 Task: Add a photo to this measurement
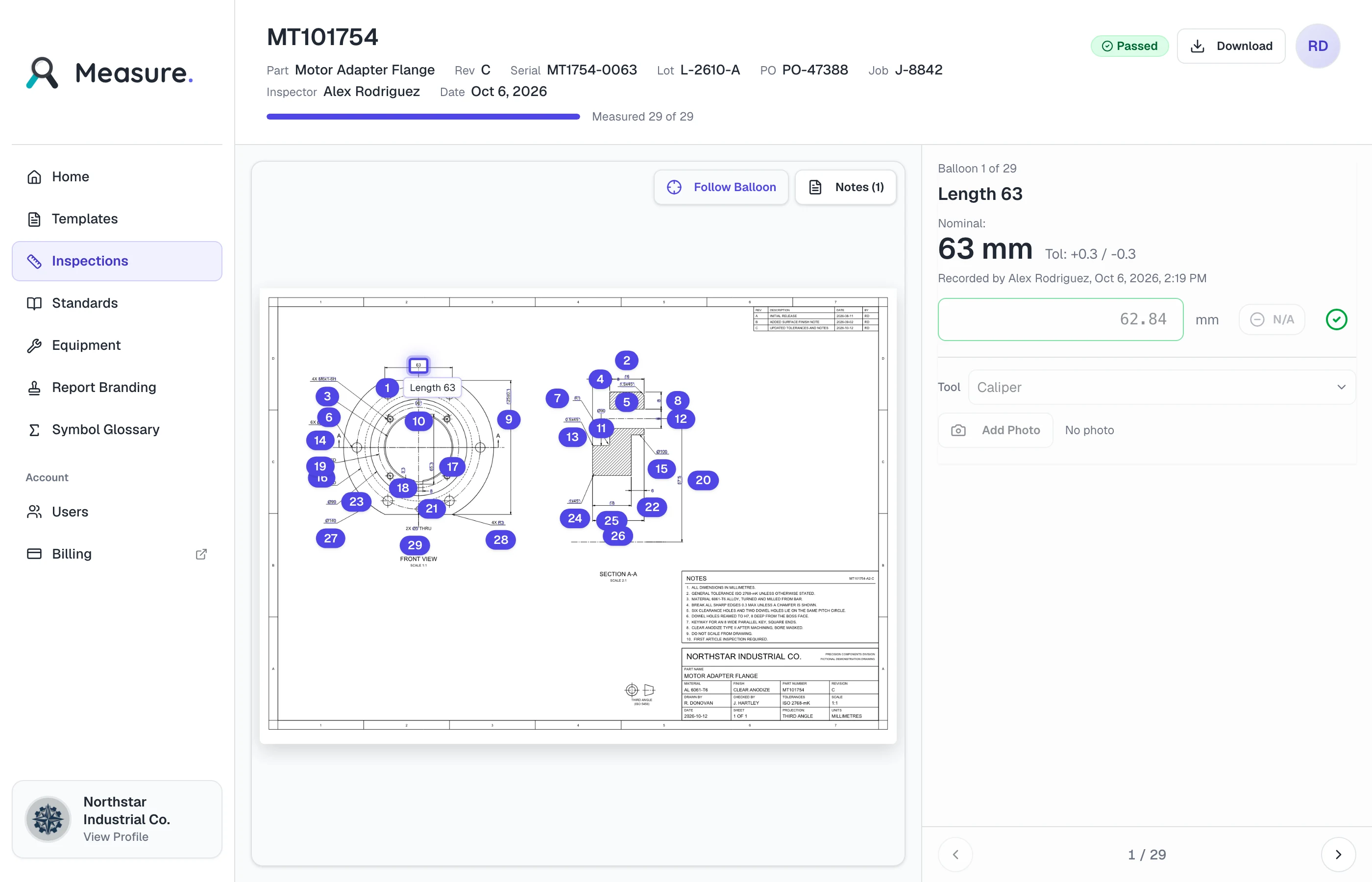(x=995, y=430)
